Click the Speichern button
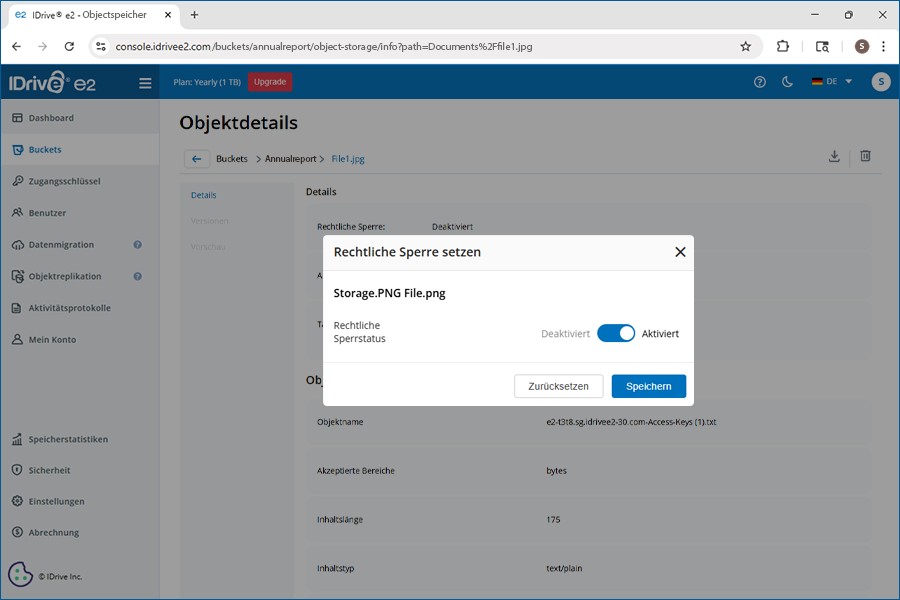The width and height of the screenshot is (900, 600). click(648, 386)
